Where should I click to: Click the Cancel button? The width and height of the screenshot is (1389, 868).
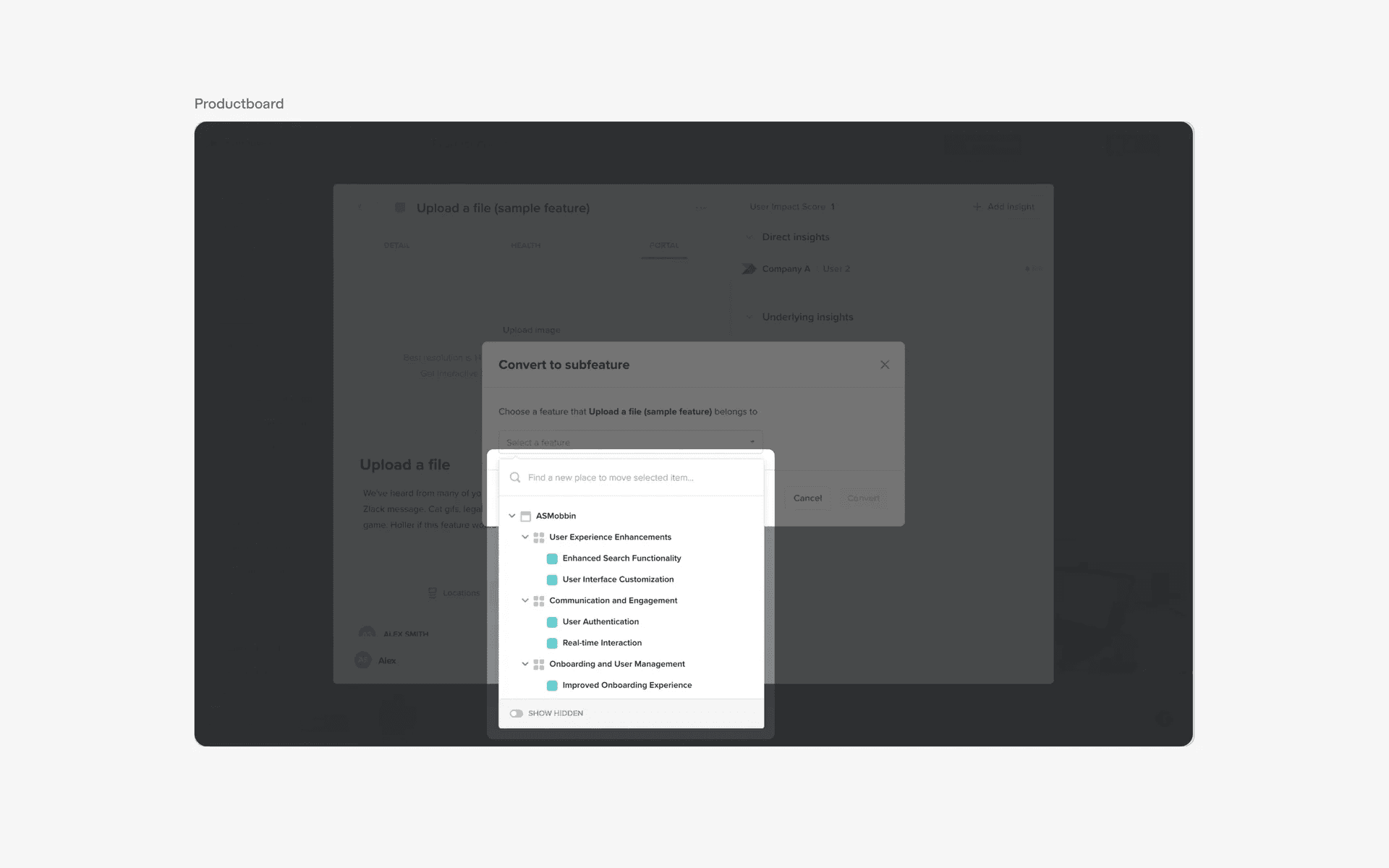[x=807, y=498]
